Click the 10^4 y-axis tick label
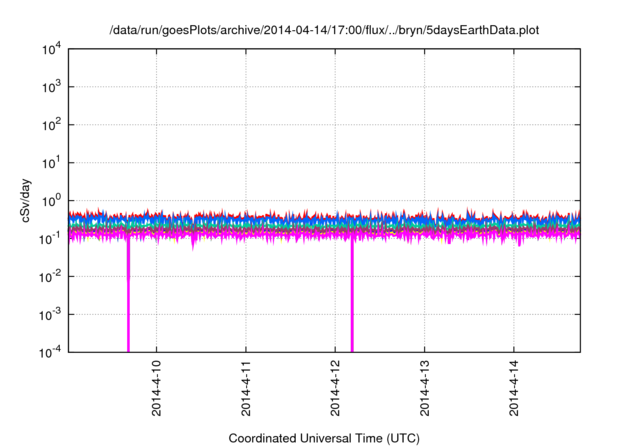Viewport: 640px width, 448px height. [x=52, y=49]
